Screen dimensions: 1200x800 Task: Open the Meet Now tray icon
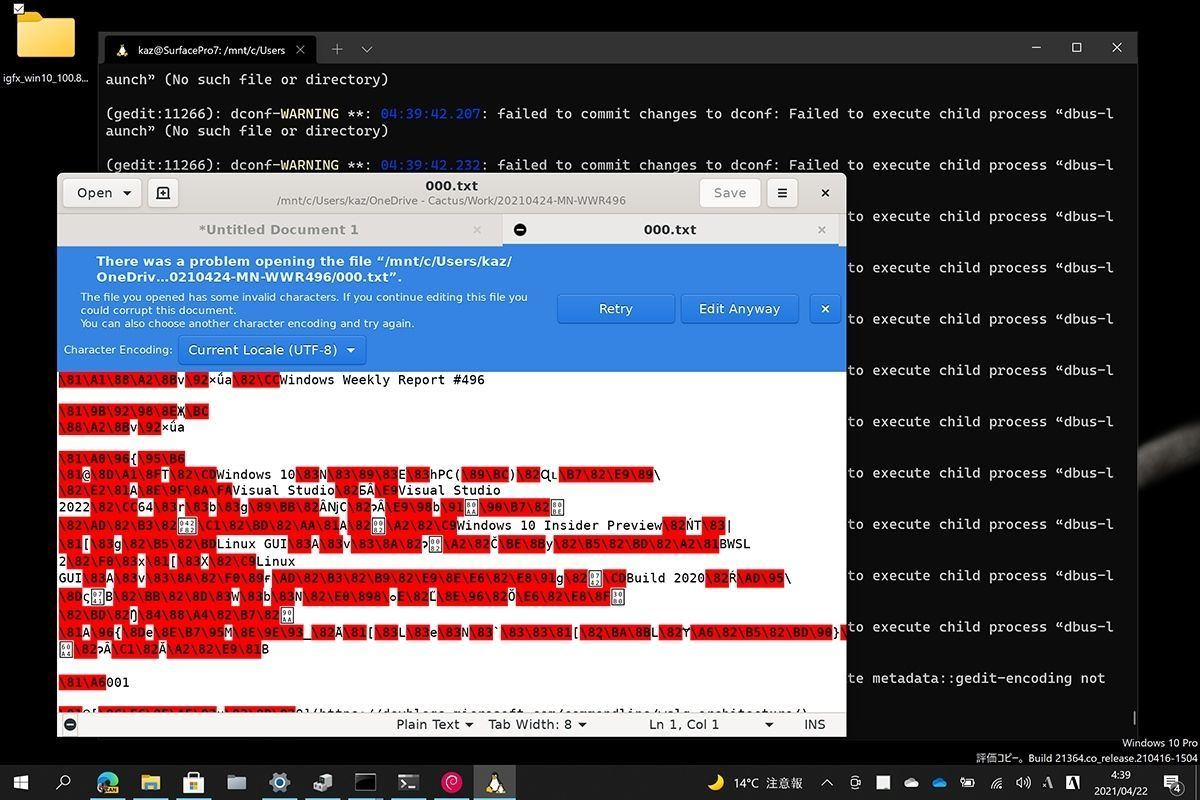855,783
